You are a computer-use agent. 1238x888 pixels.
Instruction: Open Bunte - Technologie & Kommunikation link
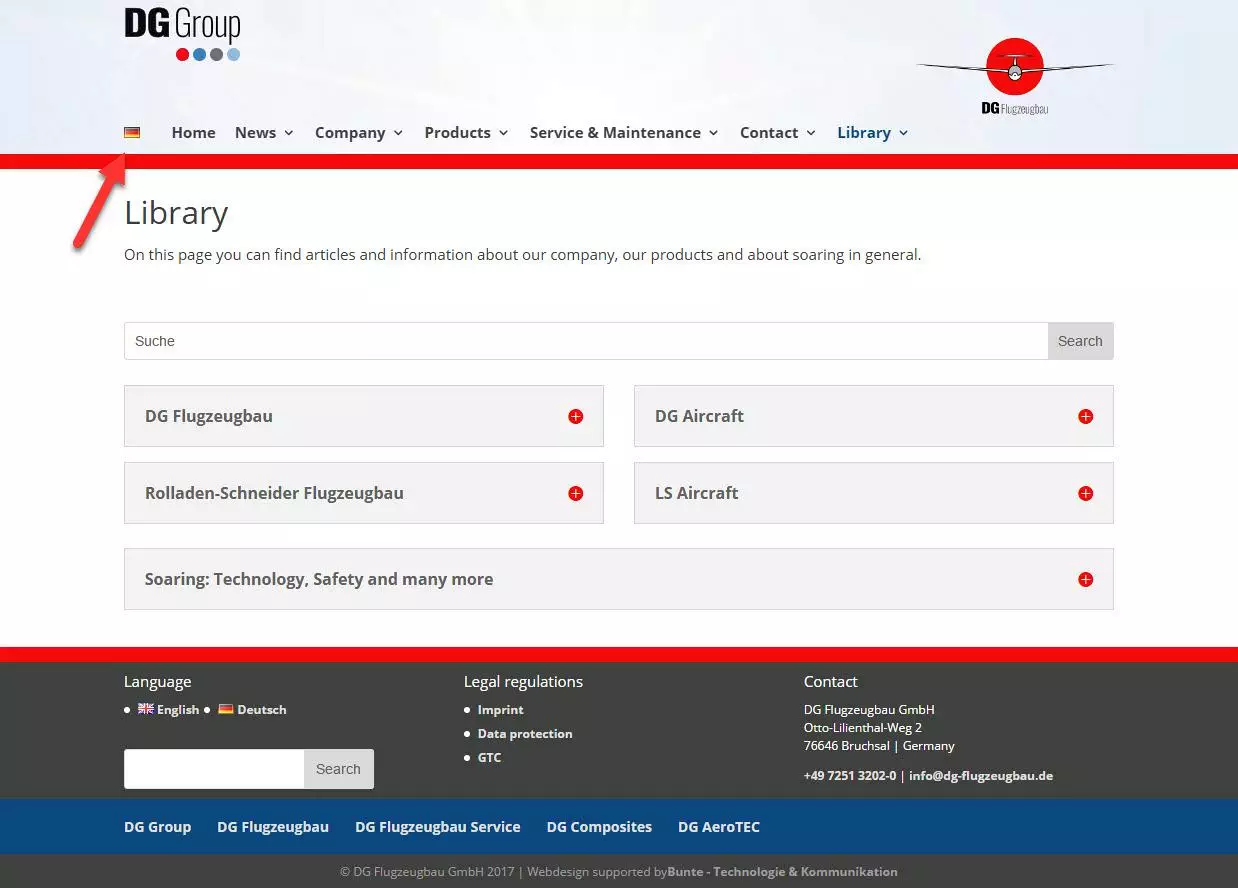782,871
